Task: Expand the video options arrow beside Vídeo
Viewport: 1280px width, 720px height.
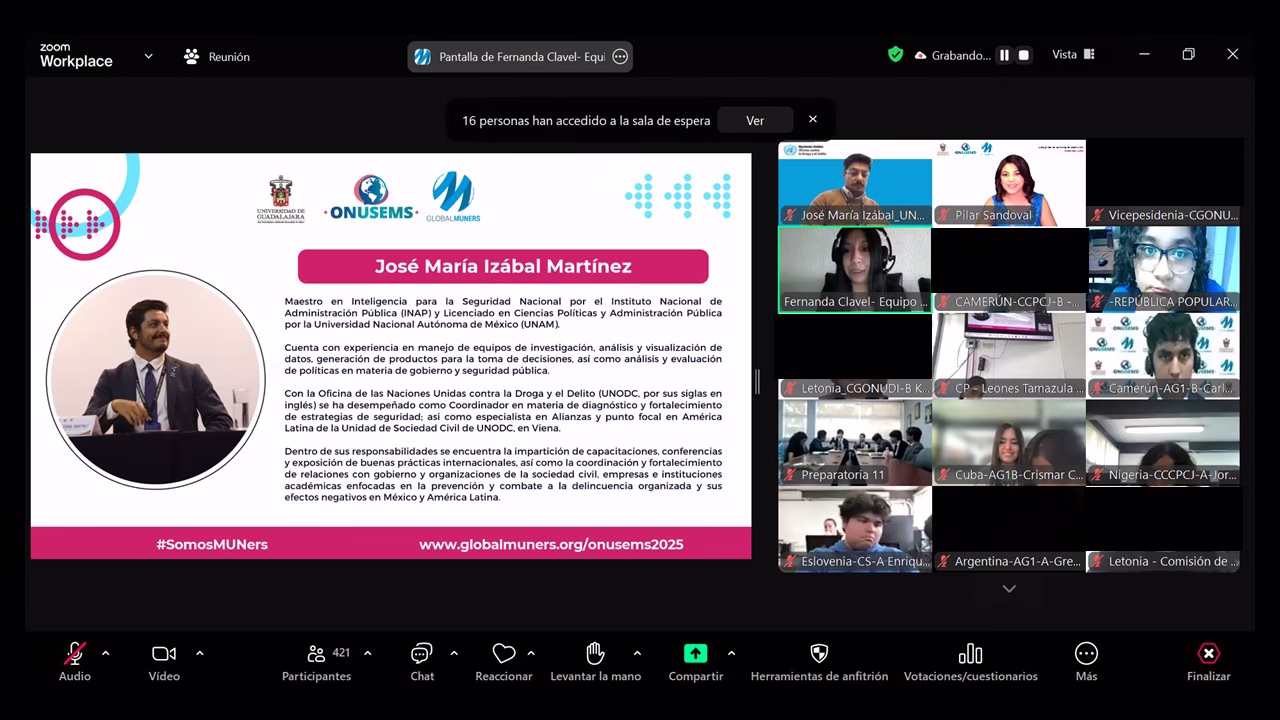Action: click(x=200, y=653)
